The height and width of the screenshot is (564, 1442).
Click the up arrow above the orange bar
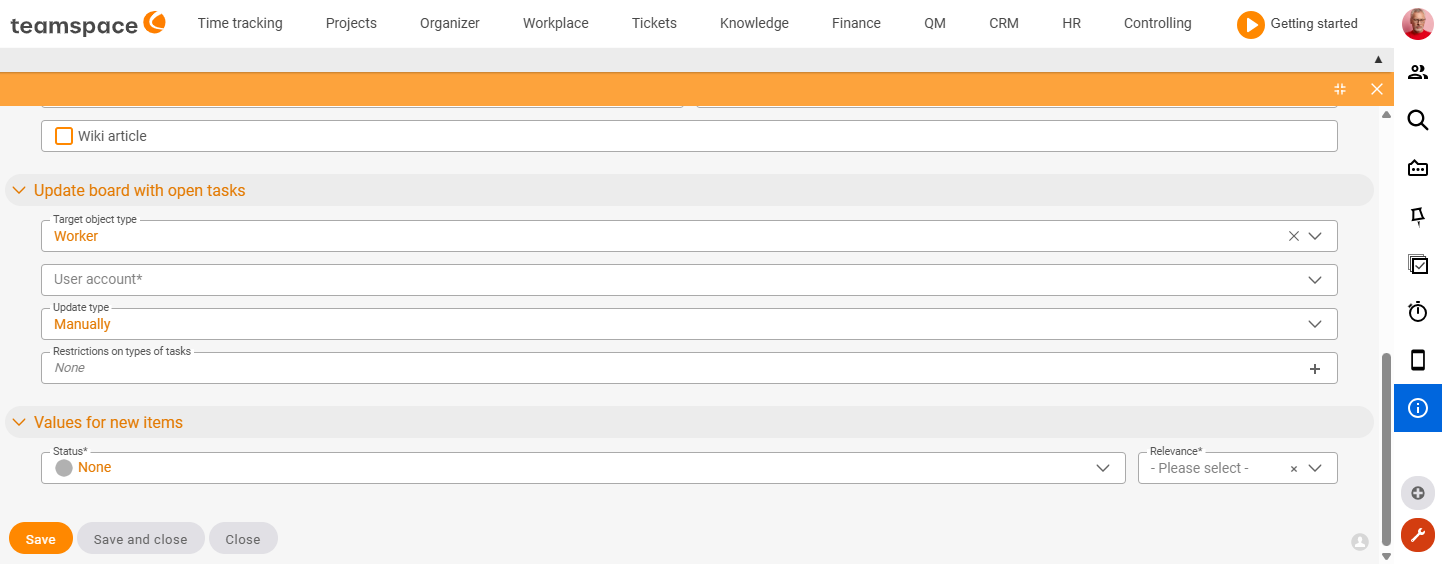click(x=1377, y=60)
